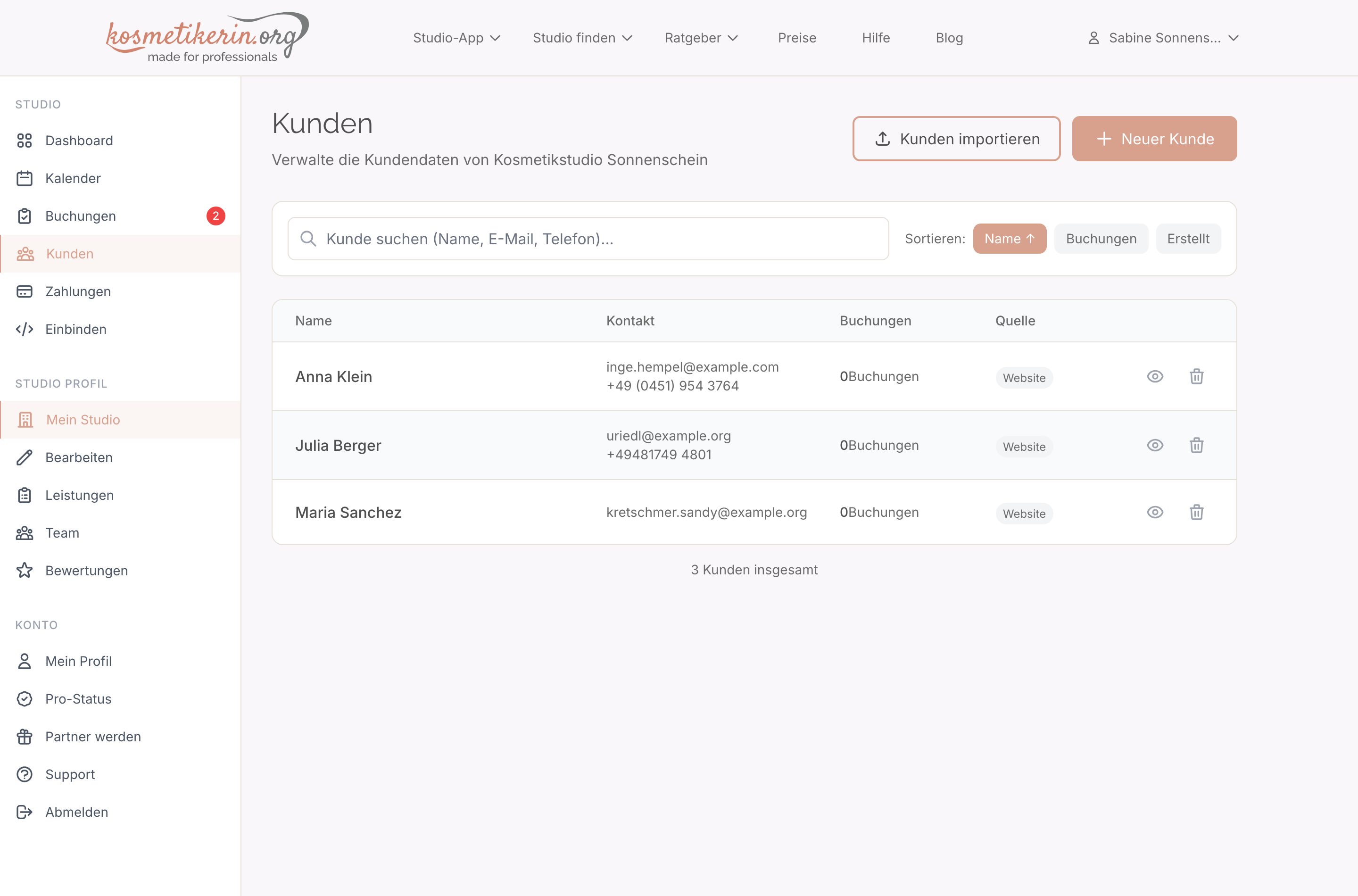Open the Dashboard grid icon in sidebar

(25, 141)
